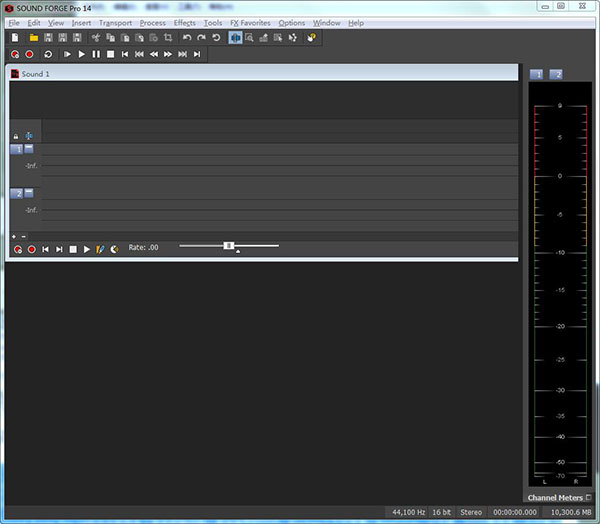Click the Record button in Sound 1 window

[x=32, y=250]
